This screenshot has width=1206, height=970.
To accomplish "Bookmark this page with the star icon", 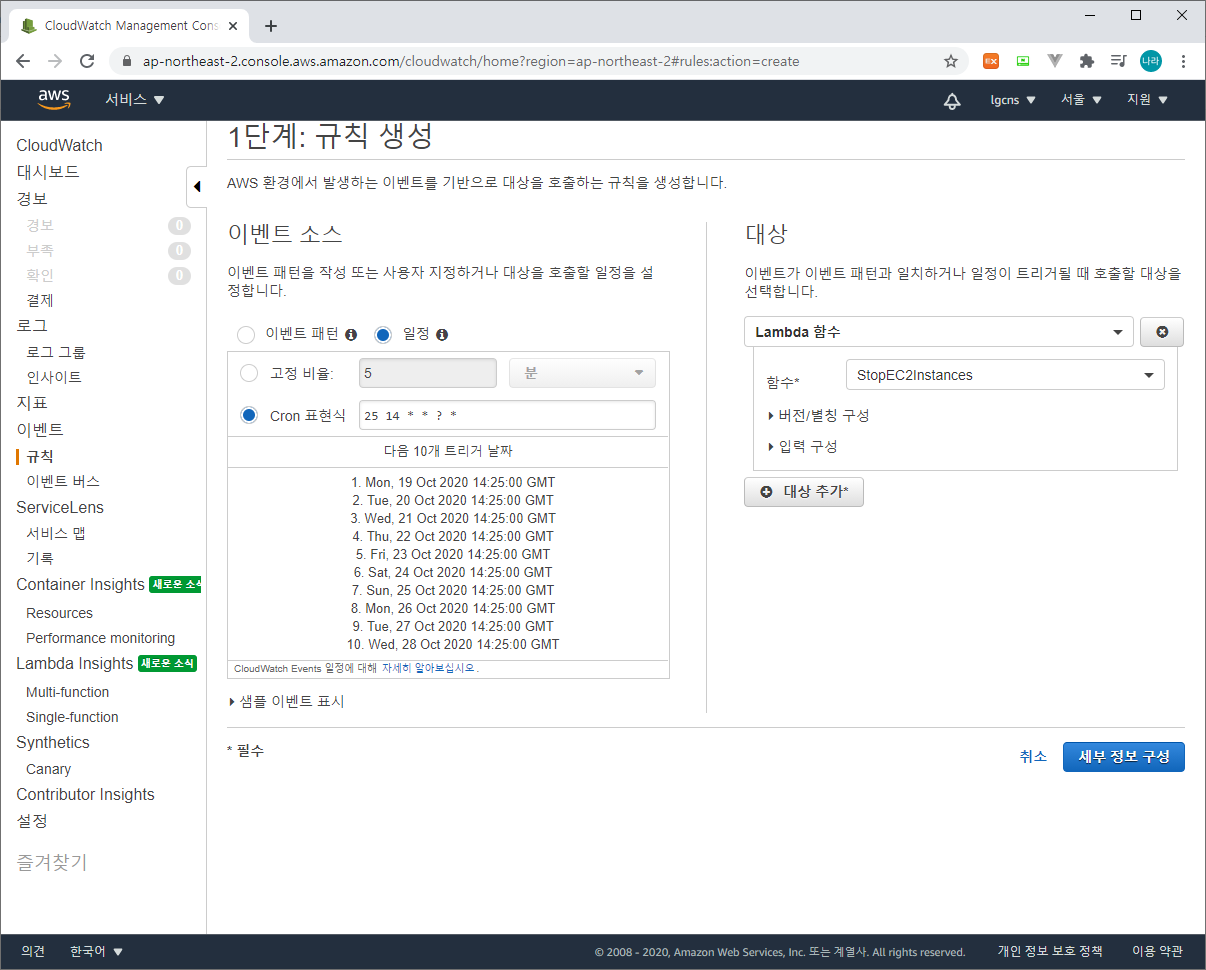I will [x=951, y=61].
